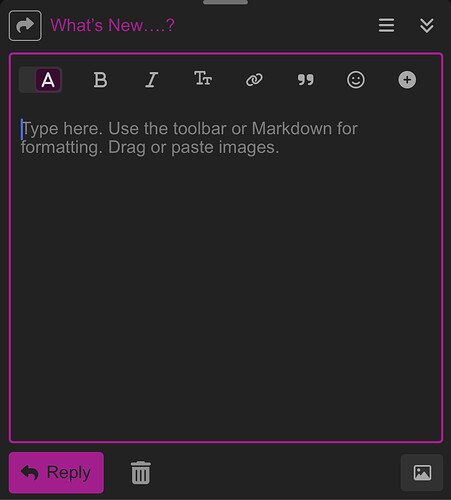Open the "What's New....?" topic link
Image resolution: width=451 pixels, height=500 pixels.
pos(112,25)
